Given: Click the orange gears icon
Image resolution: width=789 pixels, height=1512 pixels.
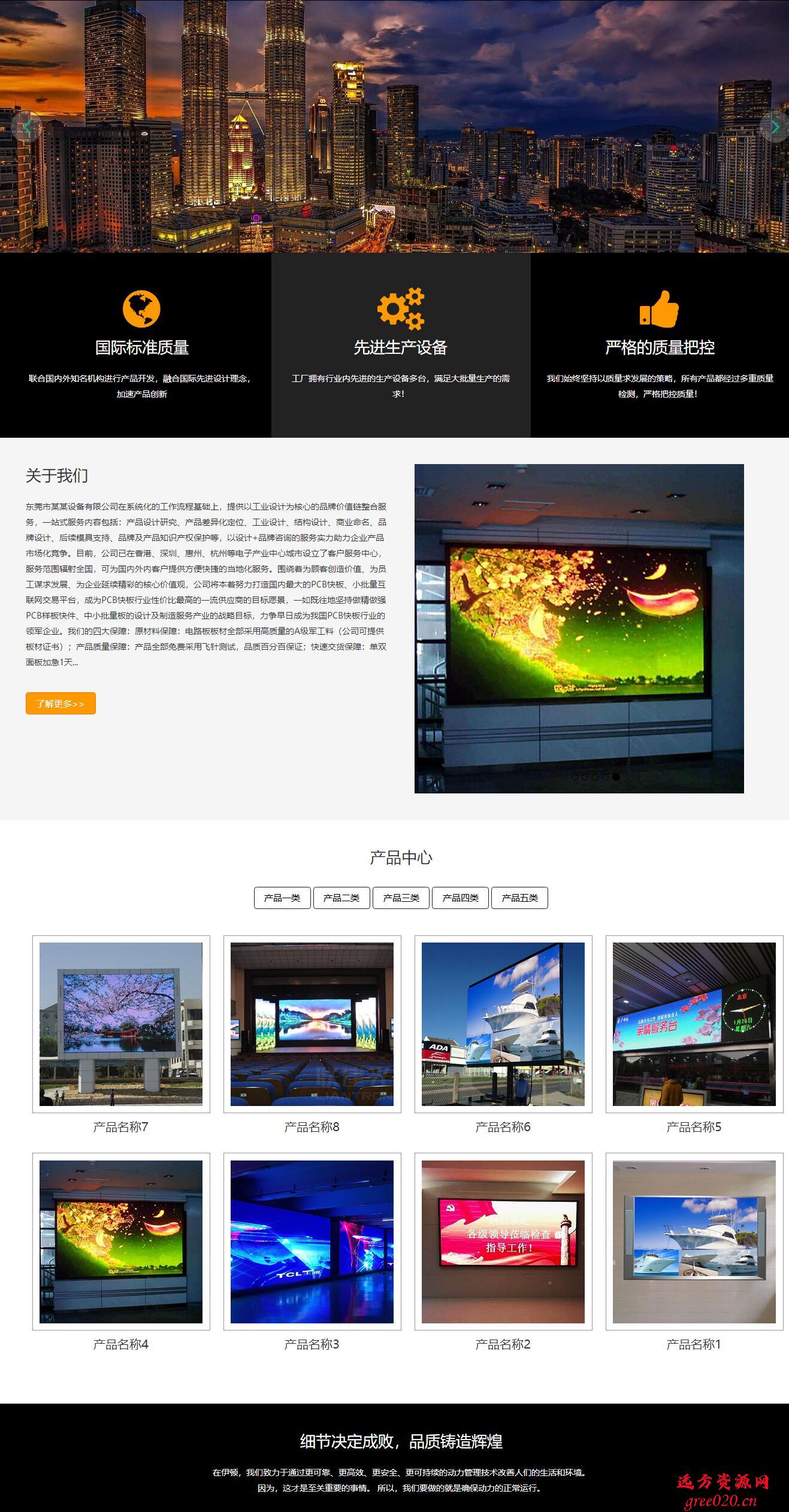Looking at the screenshot, I should 400,309.
